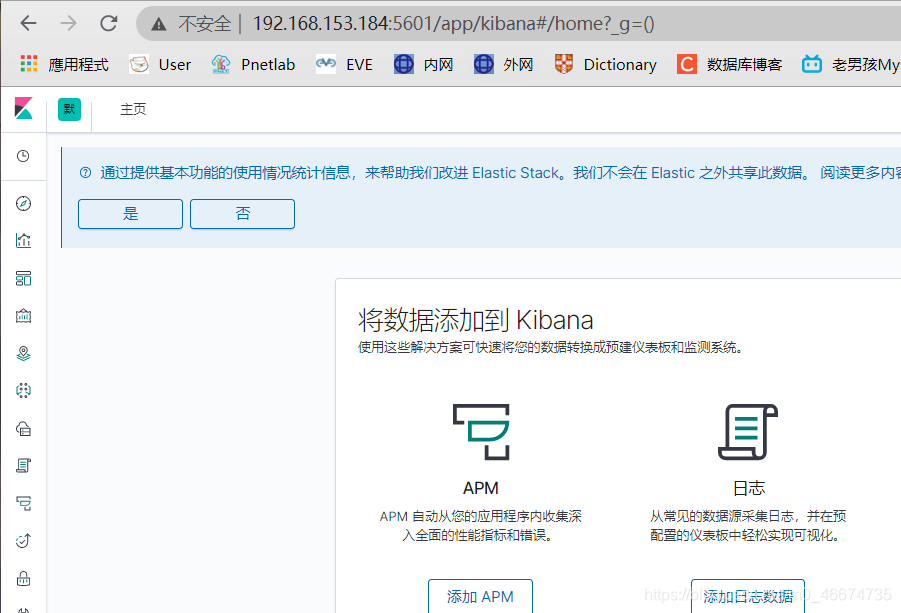Image resolution: width=901 pixels, height=613 pixels.
Task: Open the Pnetlab bookmark
Action: point(253,64)
